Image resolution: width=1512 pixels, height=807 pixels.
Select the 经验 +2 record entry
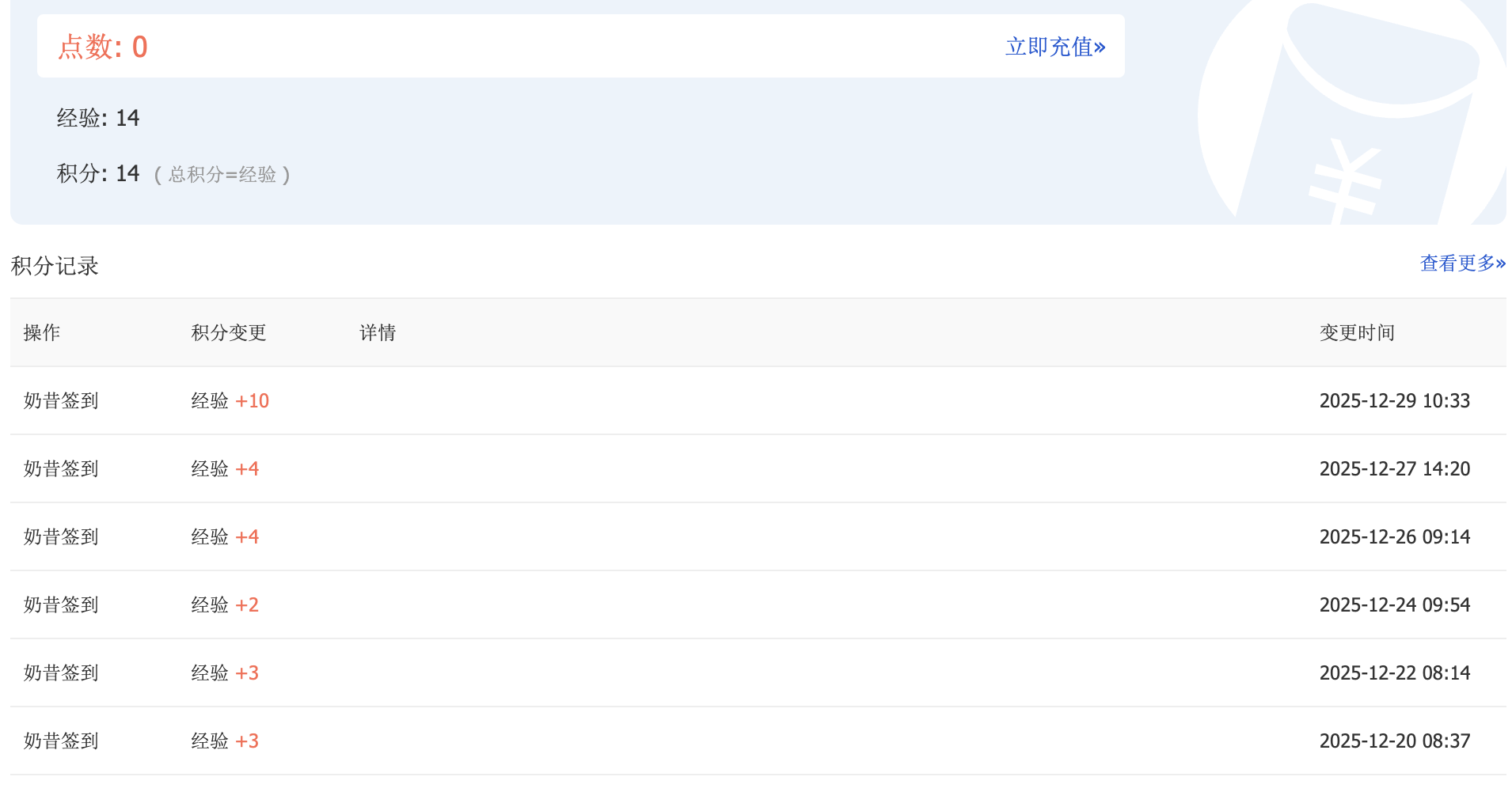(x=225, y=605)
